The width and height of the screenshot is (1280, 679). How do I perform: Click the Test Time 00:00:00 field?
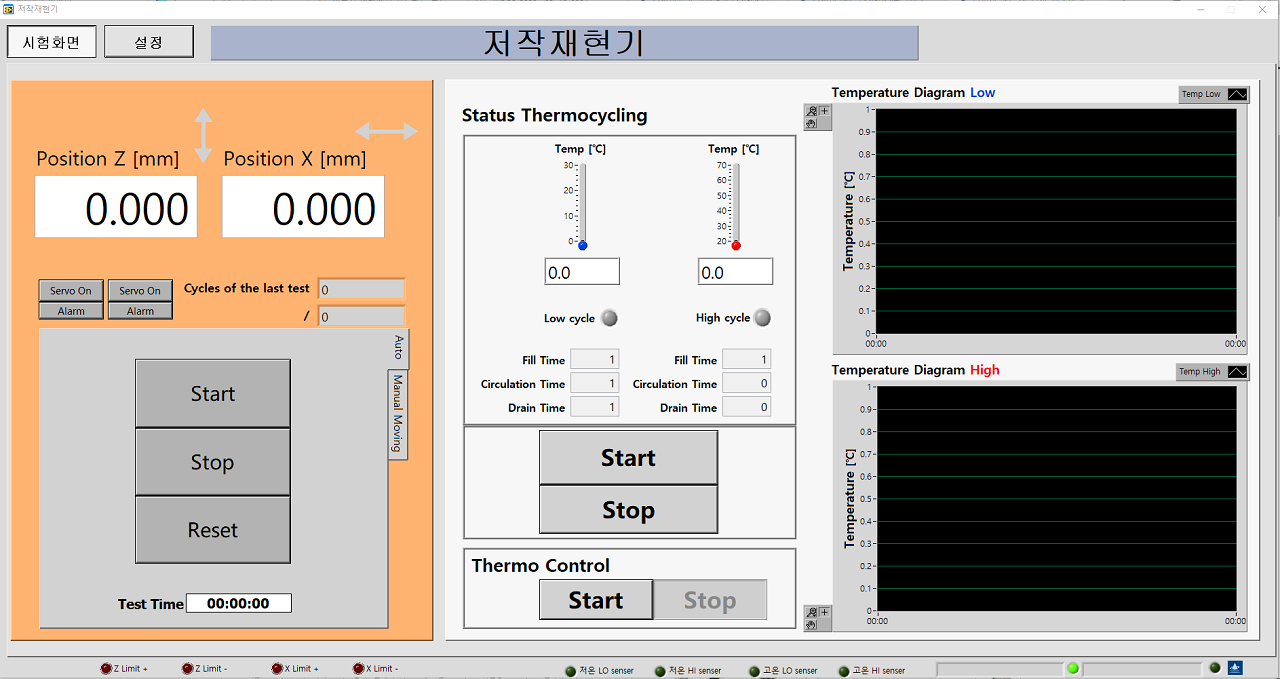click(239, 603)
